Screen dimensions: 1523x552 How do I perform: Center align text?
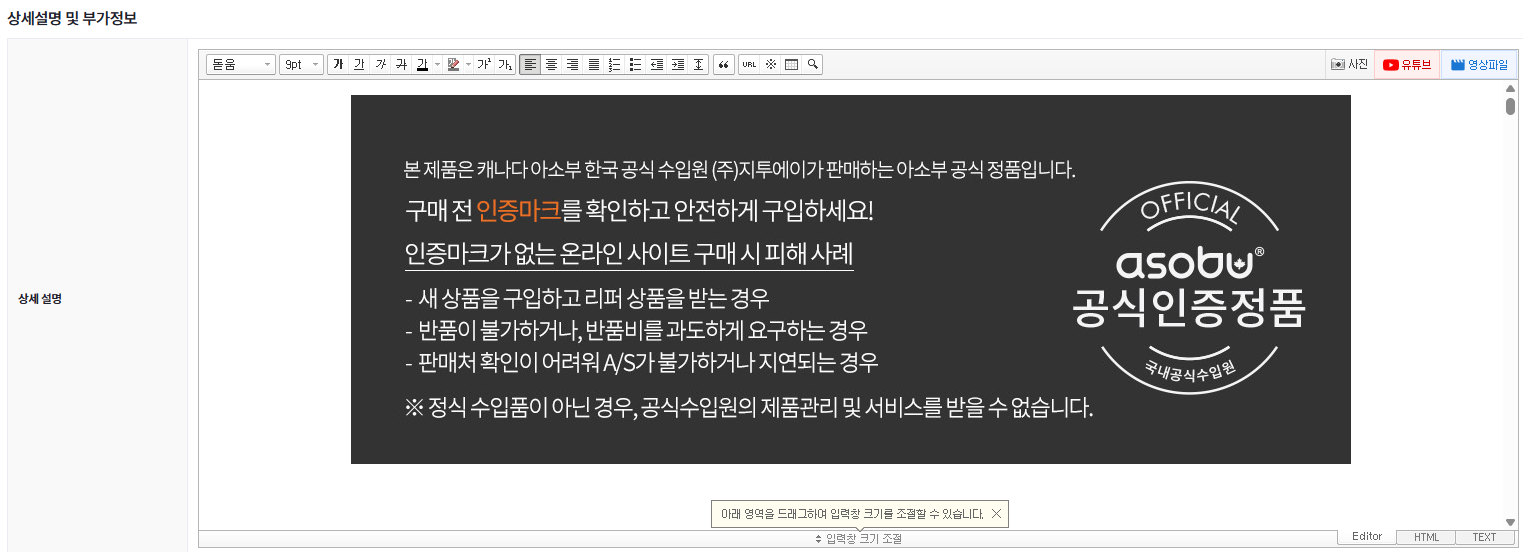coord(551,64)
